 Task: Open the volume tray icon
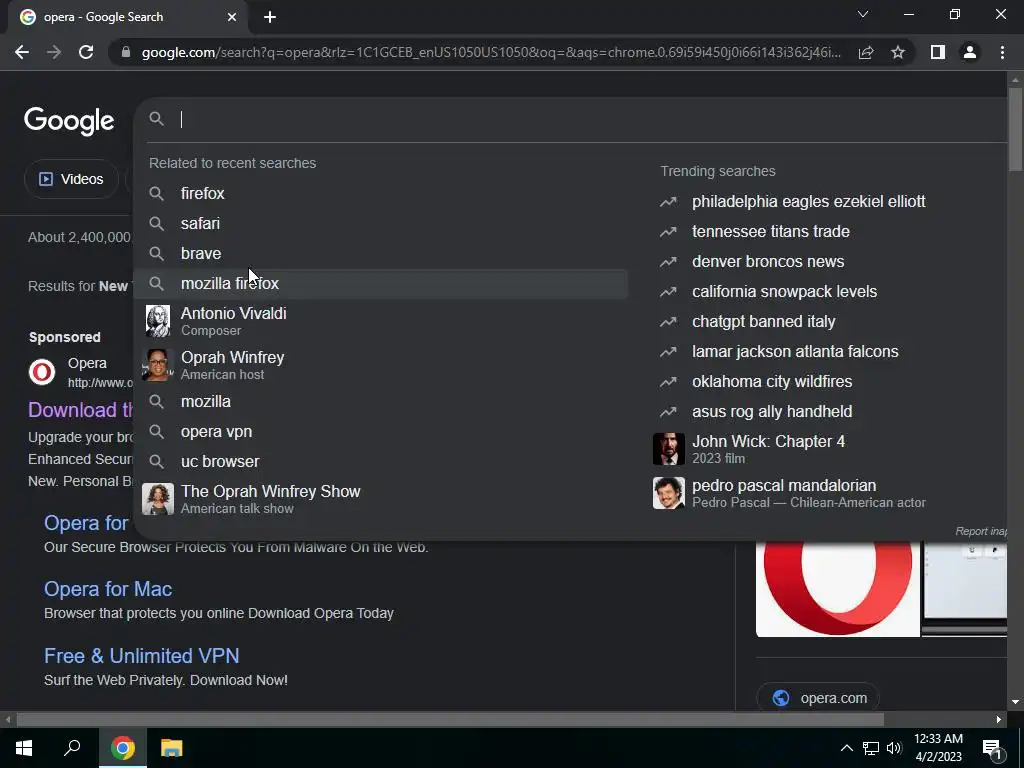point(894,748)
